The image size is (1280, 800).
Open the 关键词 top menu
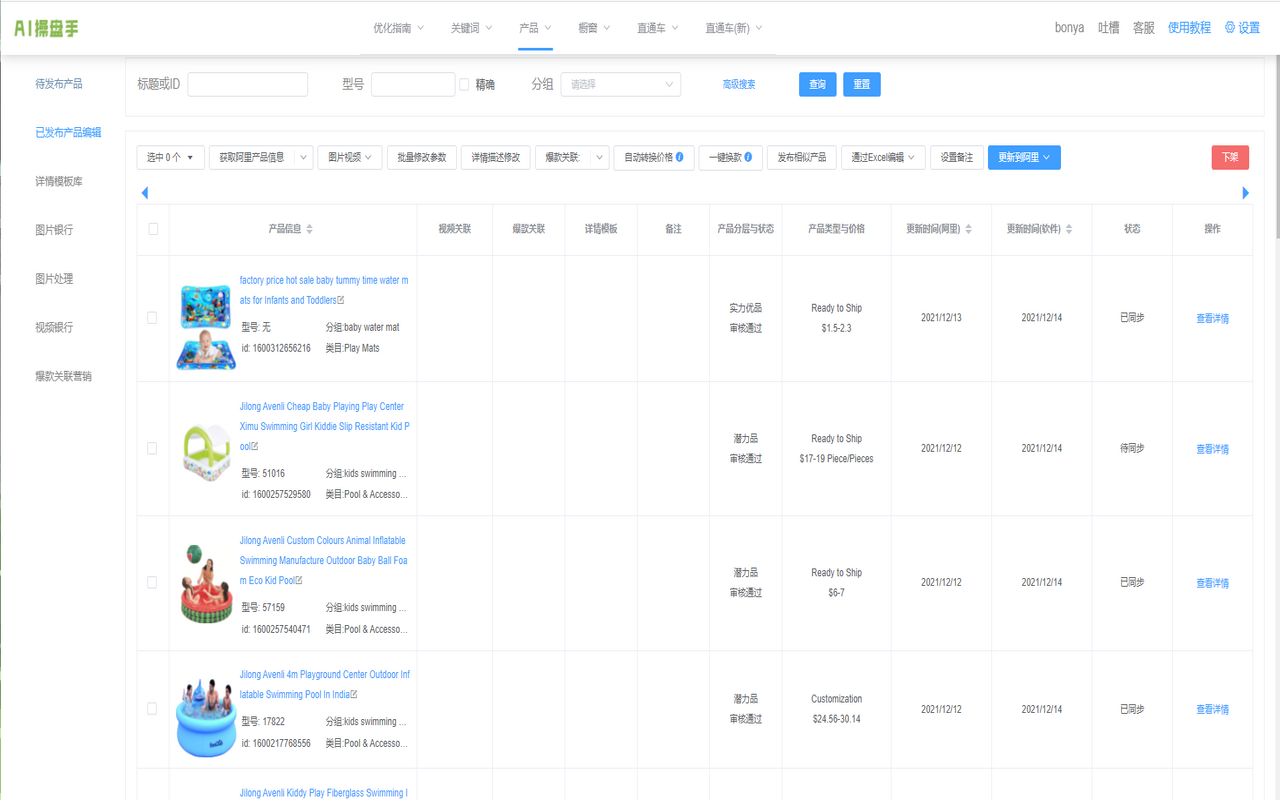click(471, 28)
